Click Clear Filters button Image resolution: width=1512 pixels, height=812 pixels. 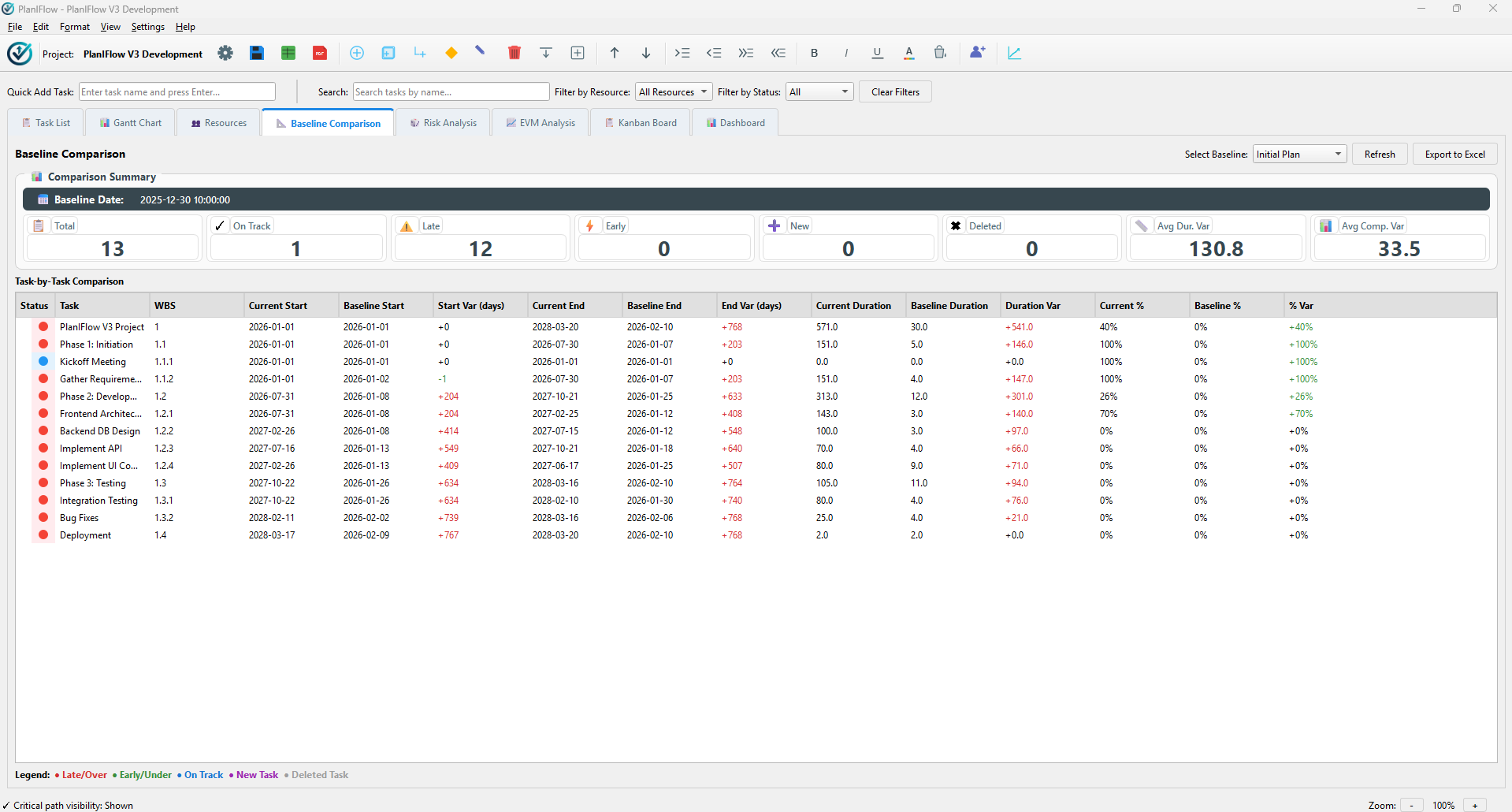[895, 92]
